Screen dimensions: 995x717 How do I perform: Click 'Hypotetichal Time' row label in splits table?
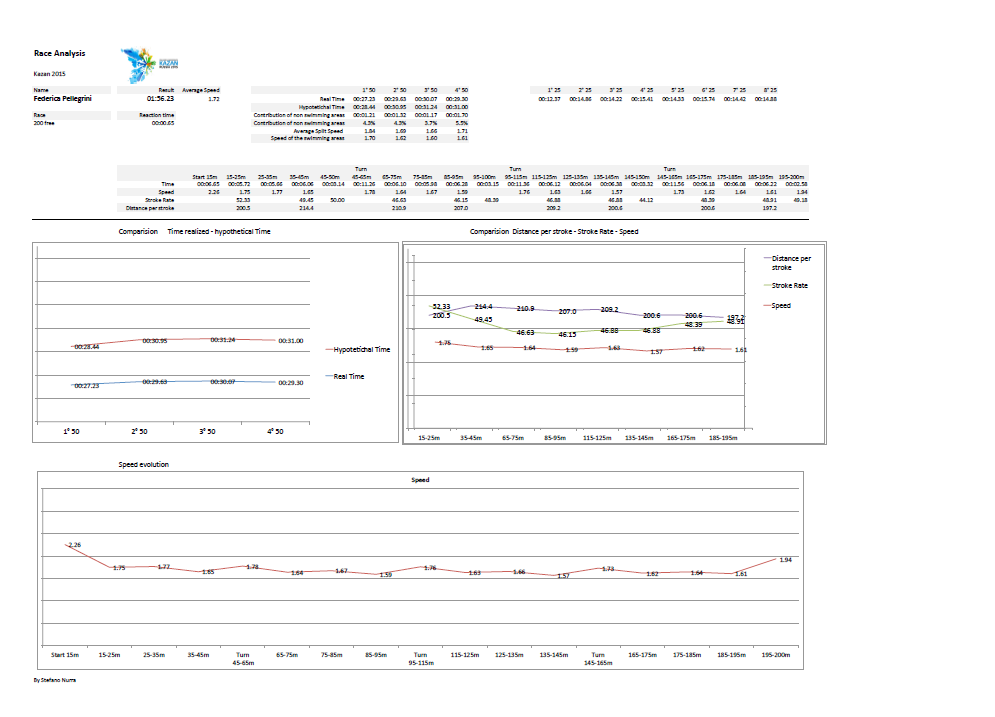pyautogui.click(x=322, y=107)
